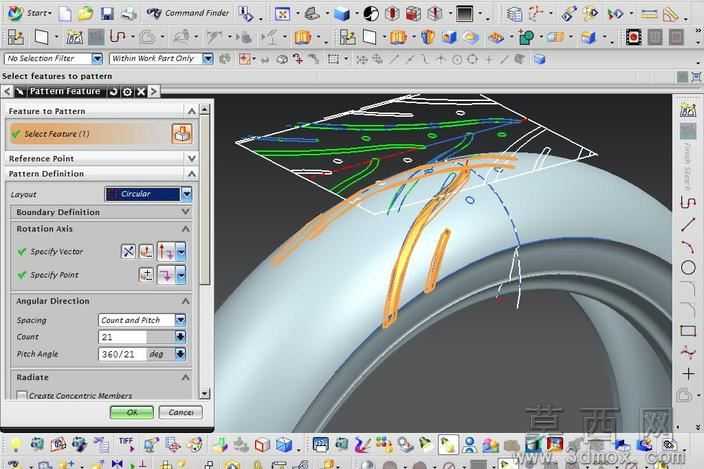Click the TIFF export icon
Screen dimensions: 704x469
tap(127, 444)
